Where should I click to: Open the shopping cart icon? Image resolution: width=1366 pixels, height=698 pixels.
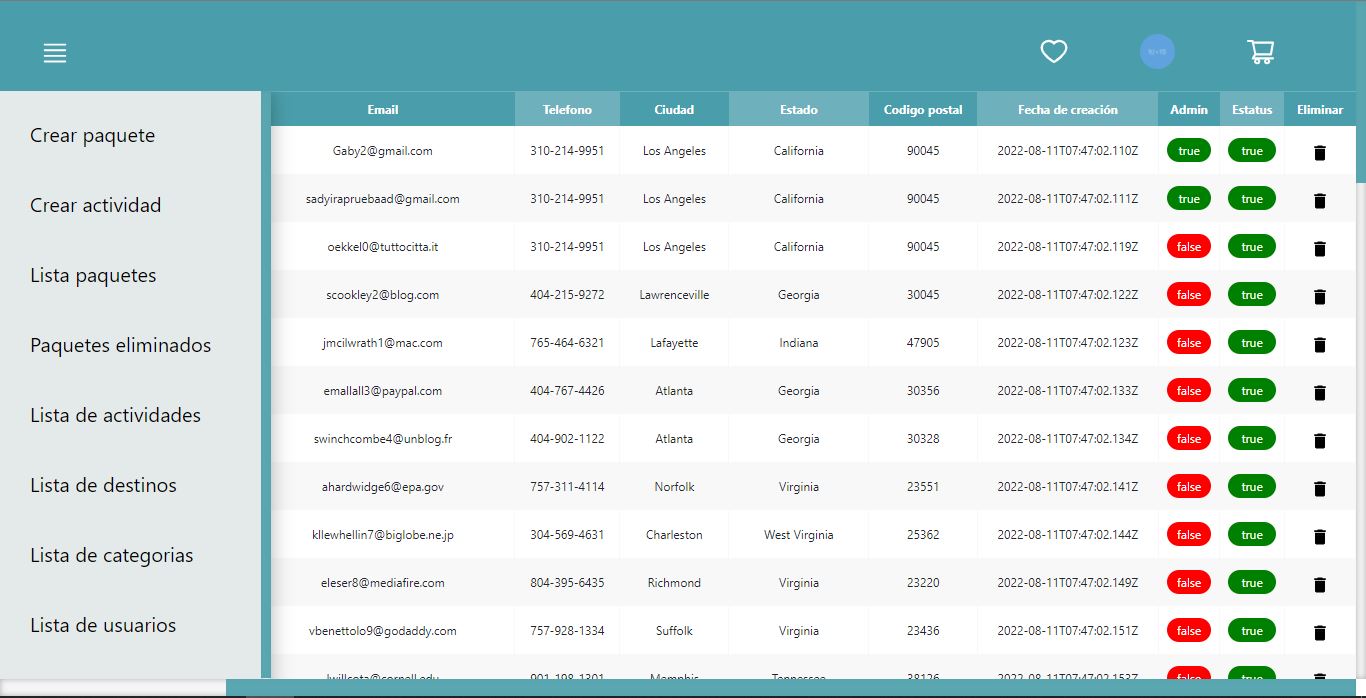(1260, 51)
